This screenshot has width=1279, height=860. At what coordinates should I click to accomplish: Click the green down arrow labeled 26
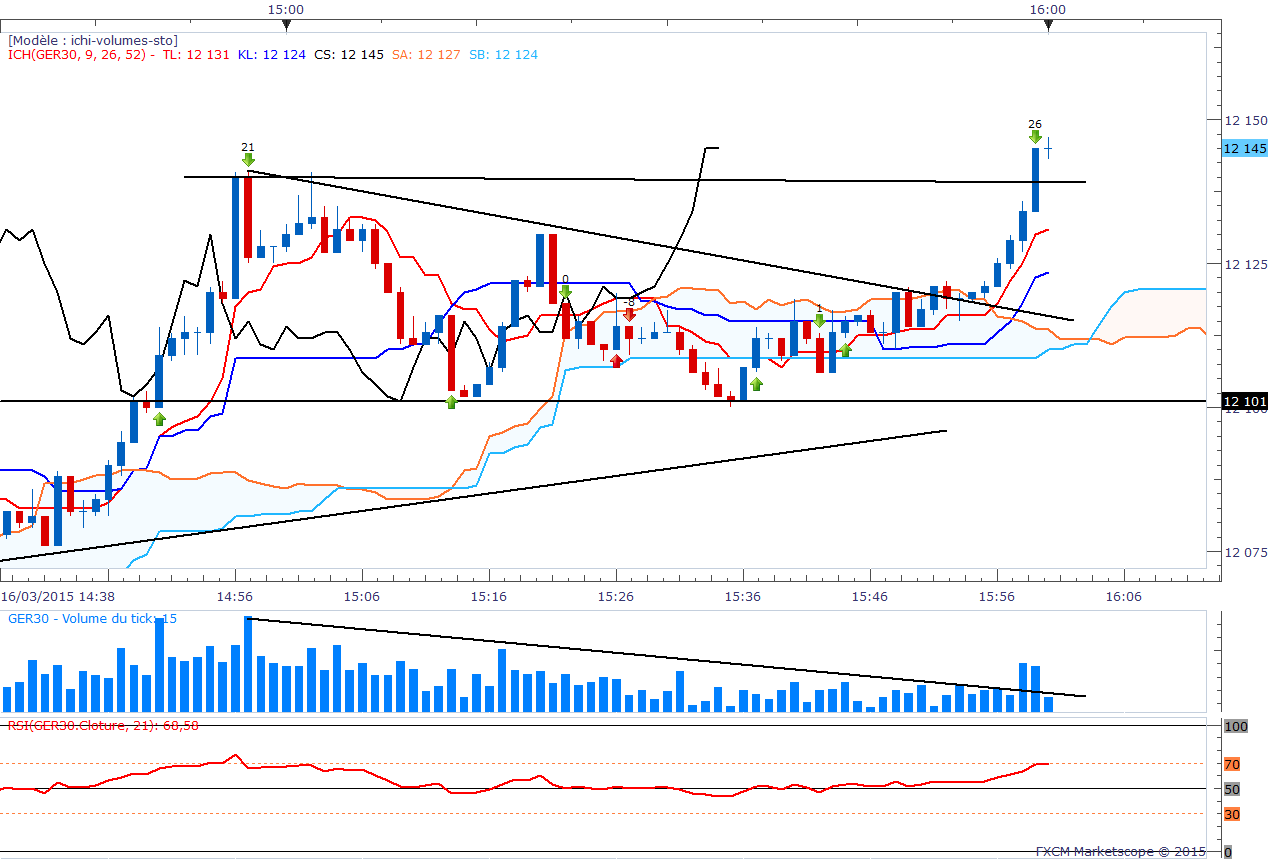point(1035,137)
